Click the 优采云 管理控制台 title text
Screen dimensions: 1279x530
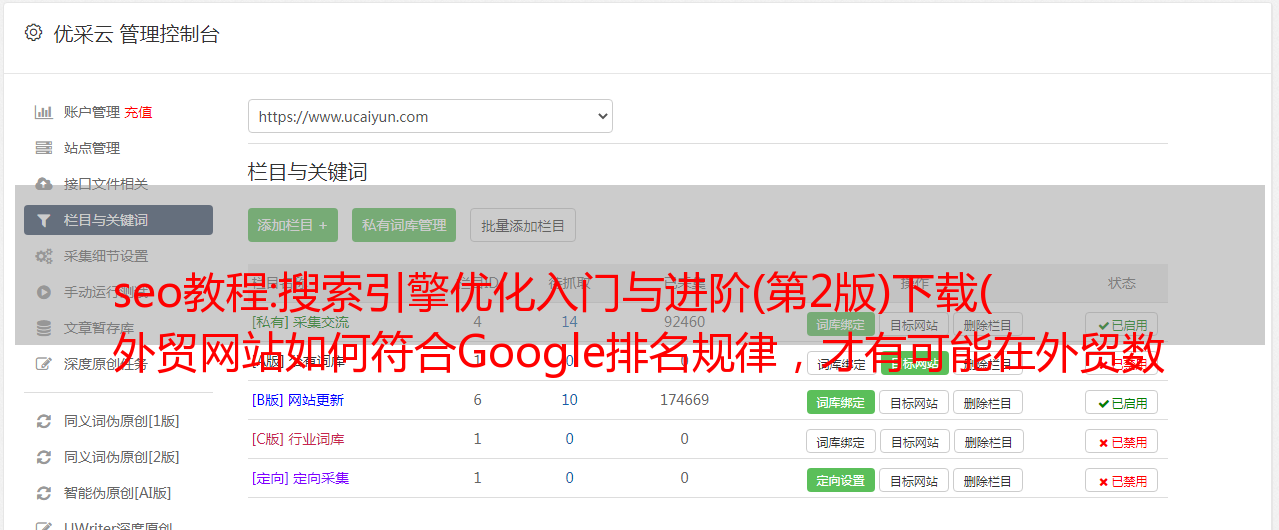(136, 34)
